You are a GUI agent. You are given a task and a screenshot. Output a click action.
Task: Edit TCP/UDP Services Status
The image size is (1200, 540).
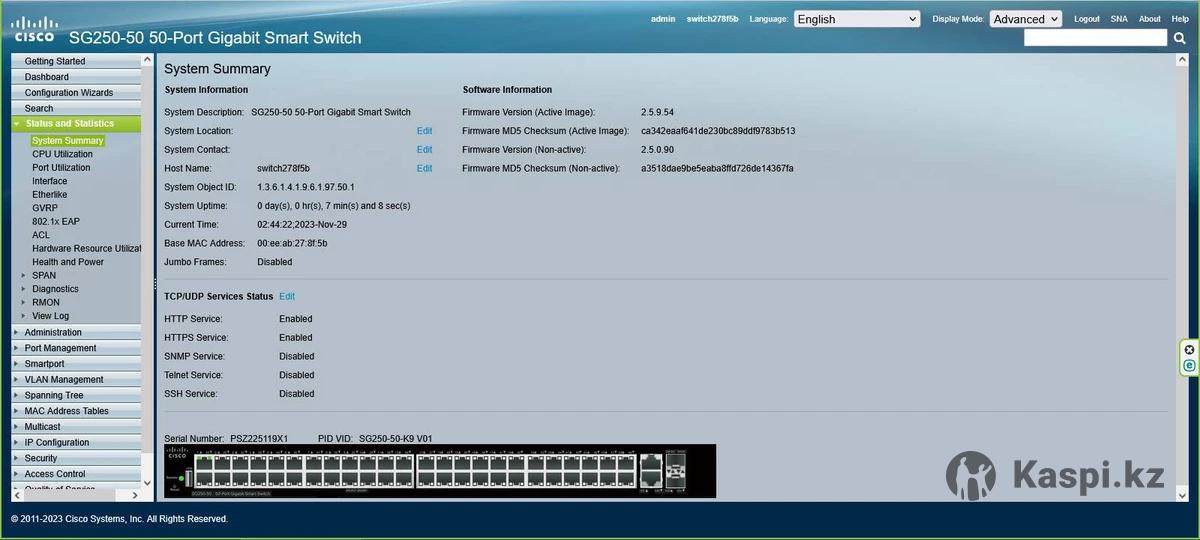tap(287, 296)
